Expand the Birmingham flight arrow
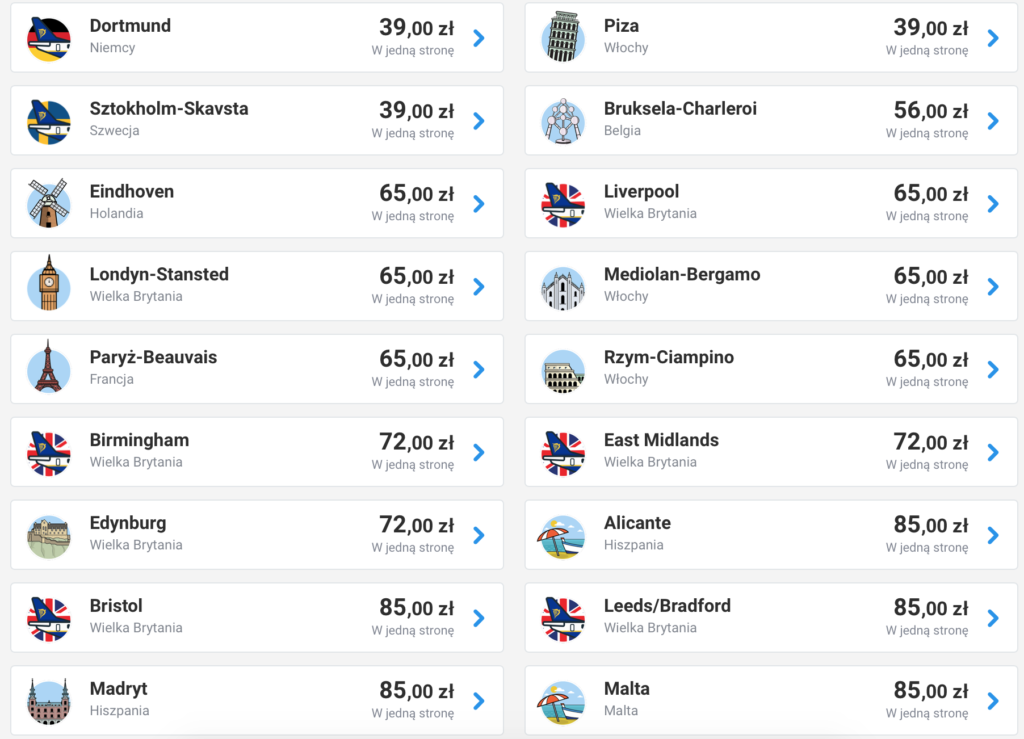1024x739 pixels. [479, 453]
